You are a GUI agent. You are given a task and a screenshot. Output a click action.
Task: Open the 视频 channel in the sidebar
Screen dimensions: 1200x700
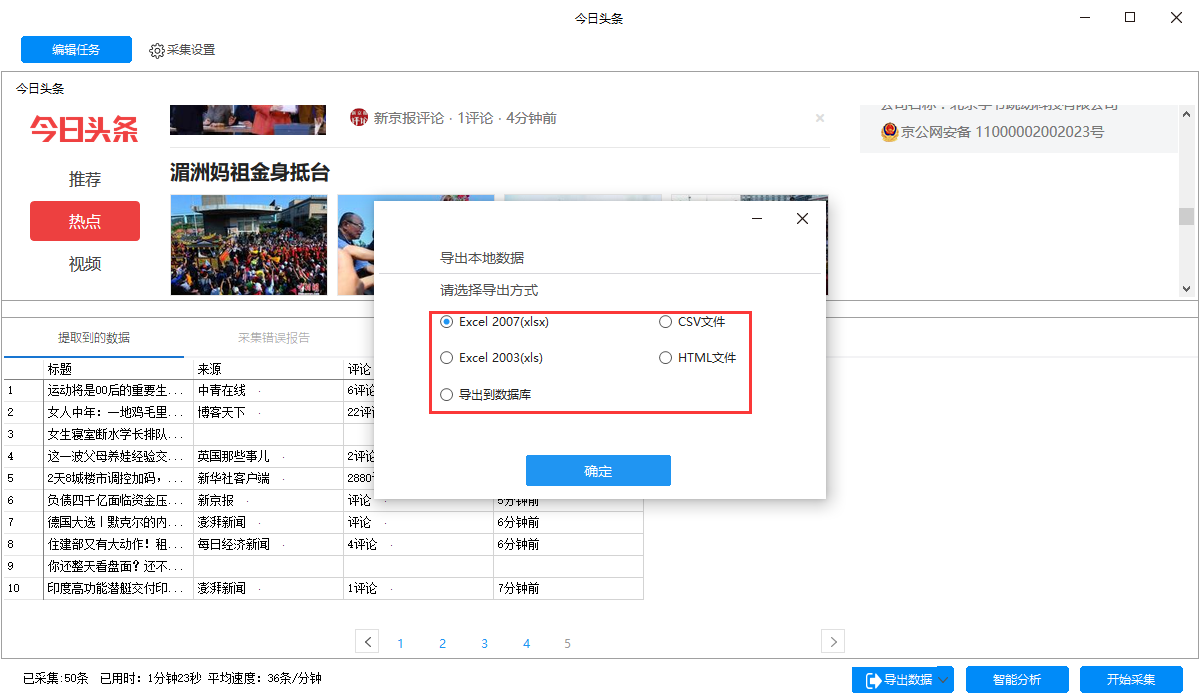[x=85, y=264]
